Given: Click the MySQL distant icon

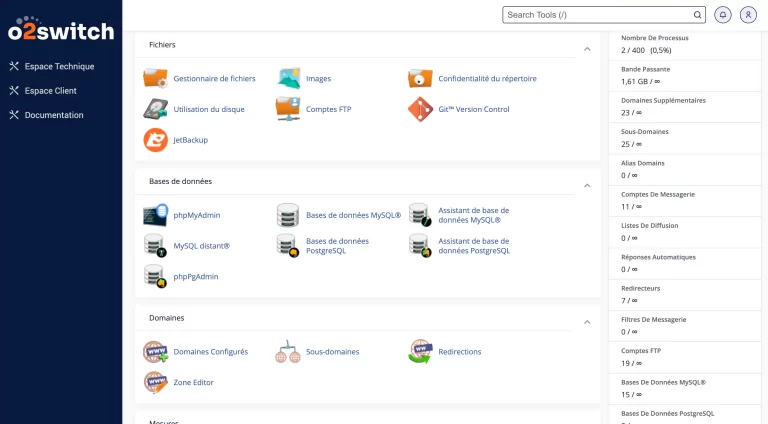Looking at the screenshot, I should tap(155, 246).
